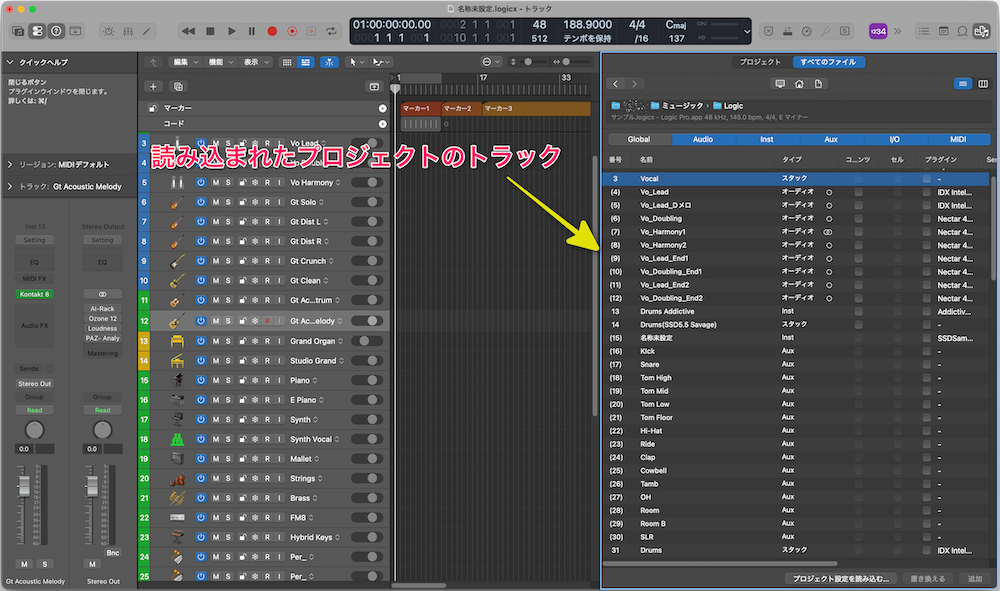Click プロジェクト設定を読み込む button
This screenshot has width=1000, height=591.
841,579
